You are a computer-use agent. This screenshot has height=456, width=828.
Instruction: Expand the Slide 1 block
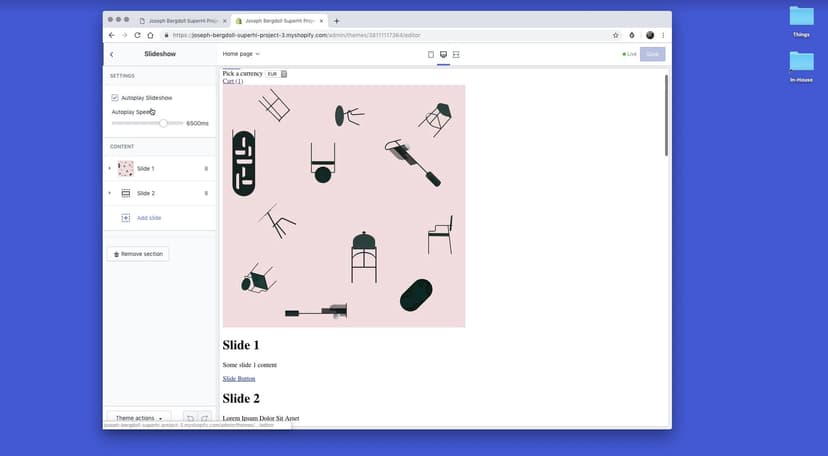pyautogui.click(x=110, y=169)
